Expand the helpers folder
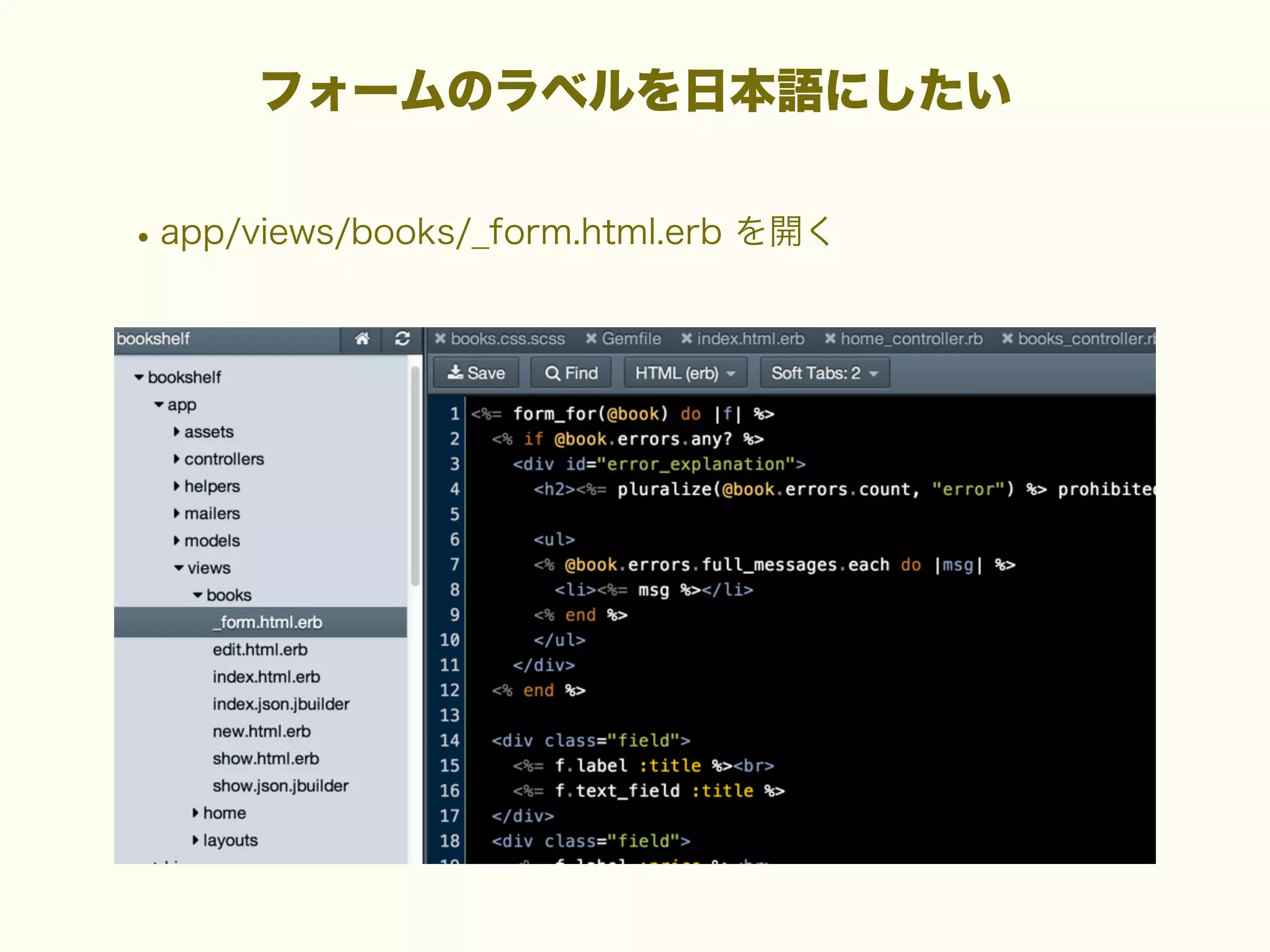Image resolution: width=1270 pixels, height=952 pixels. pyautogui.click(x=177, y=487)
